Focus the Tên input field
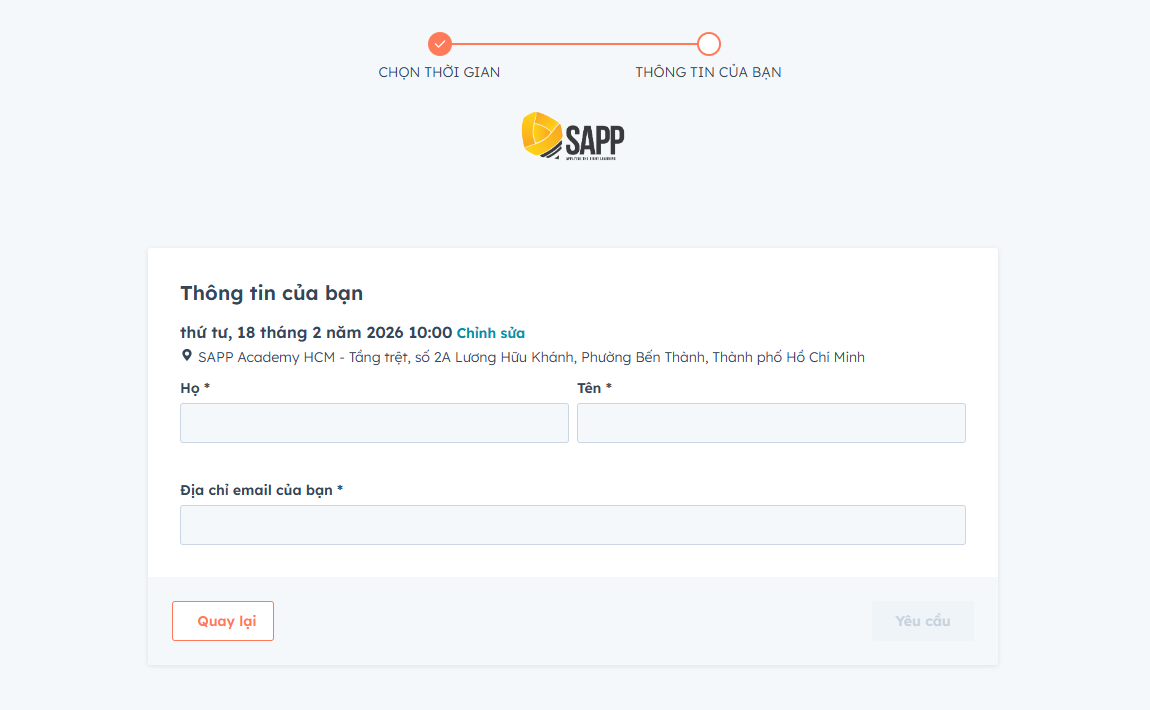1150x710 pixels. [771, 423]
